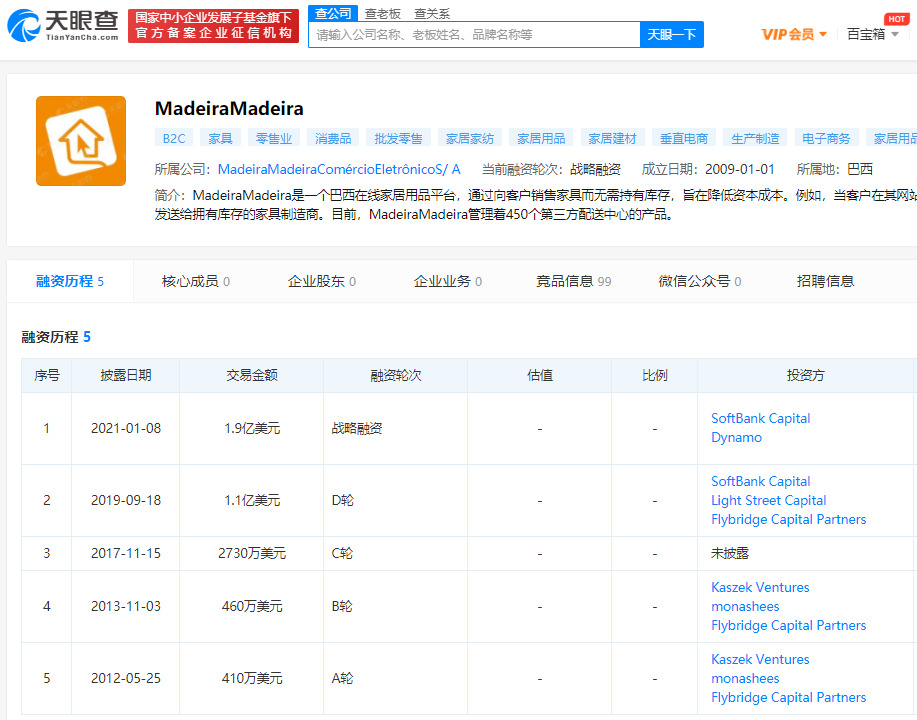Select the amount cell 460万美元

click(251, 607)
